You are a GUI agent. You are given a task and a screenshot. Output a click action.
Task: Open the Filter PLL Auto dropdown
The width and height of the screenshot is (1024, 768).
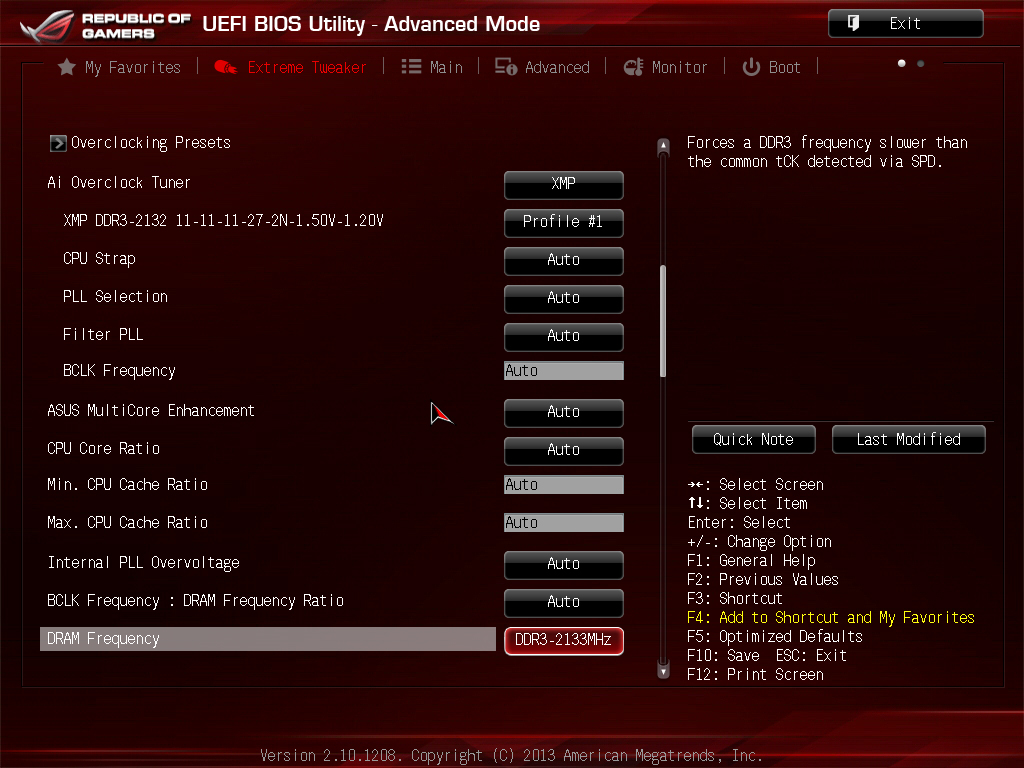(564, 337)
